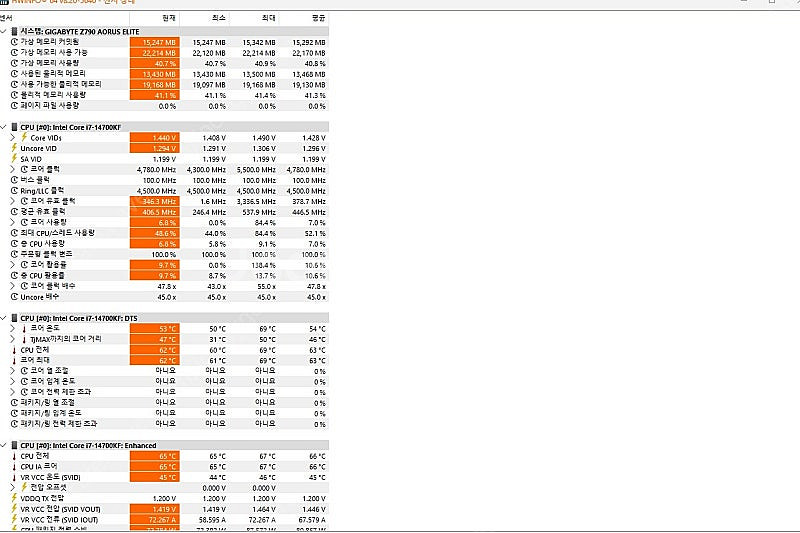Click the highlighted 346.3 MHz current value
The height and width of the screenshot is (533, 800).
tap(155, 201)
